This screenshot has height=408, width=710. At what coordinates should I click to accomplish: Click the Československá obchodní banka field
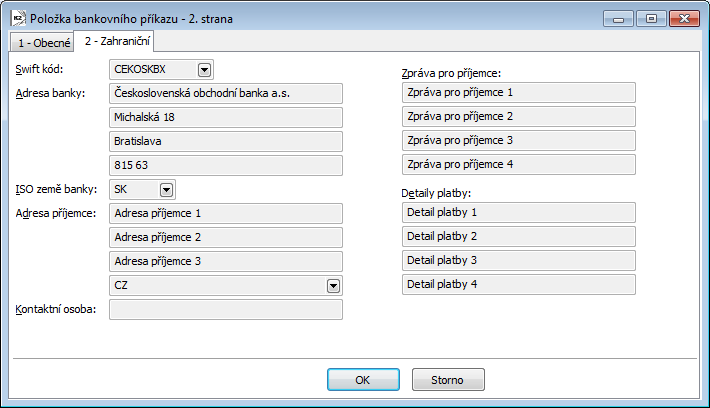(x=226, y=93)
